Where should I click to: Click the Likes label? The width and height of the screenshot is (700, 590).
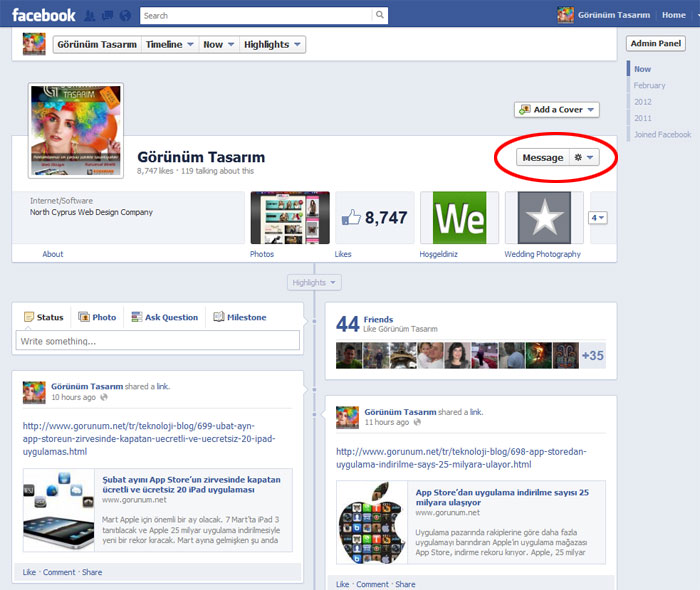[x=343, y=254]
